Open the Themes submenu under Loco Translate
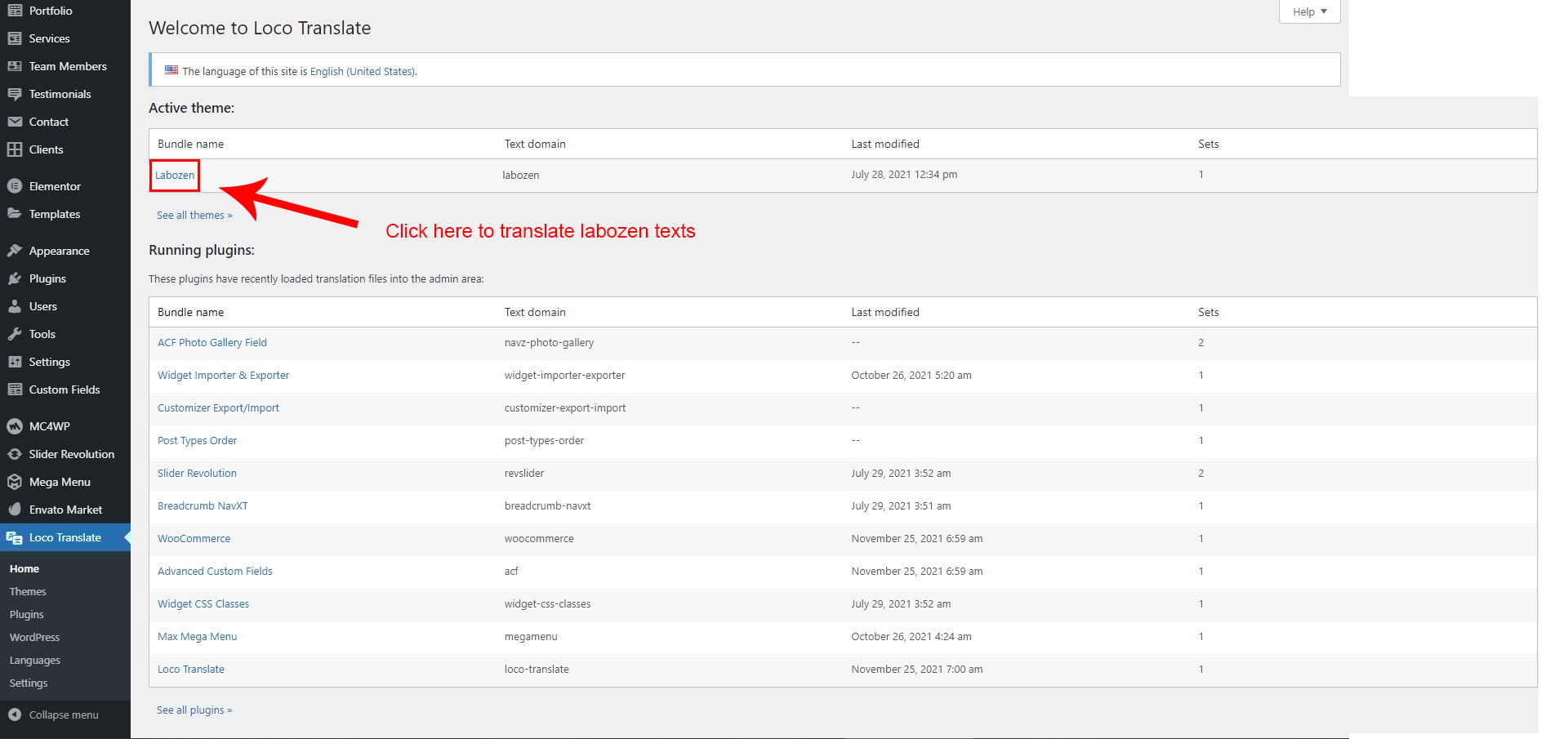The height and width of the screenshot is (739, 1568). (x=28, y=591)
